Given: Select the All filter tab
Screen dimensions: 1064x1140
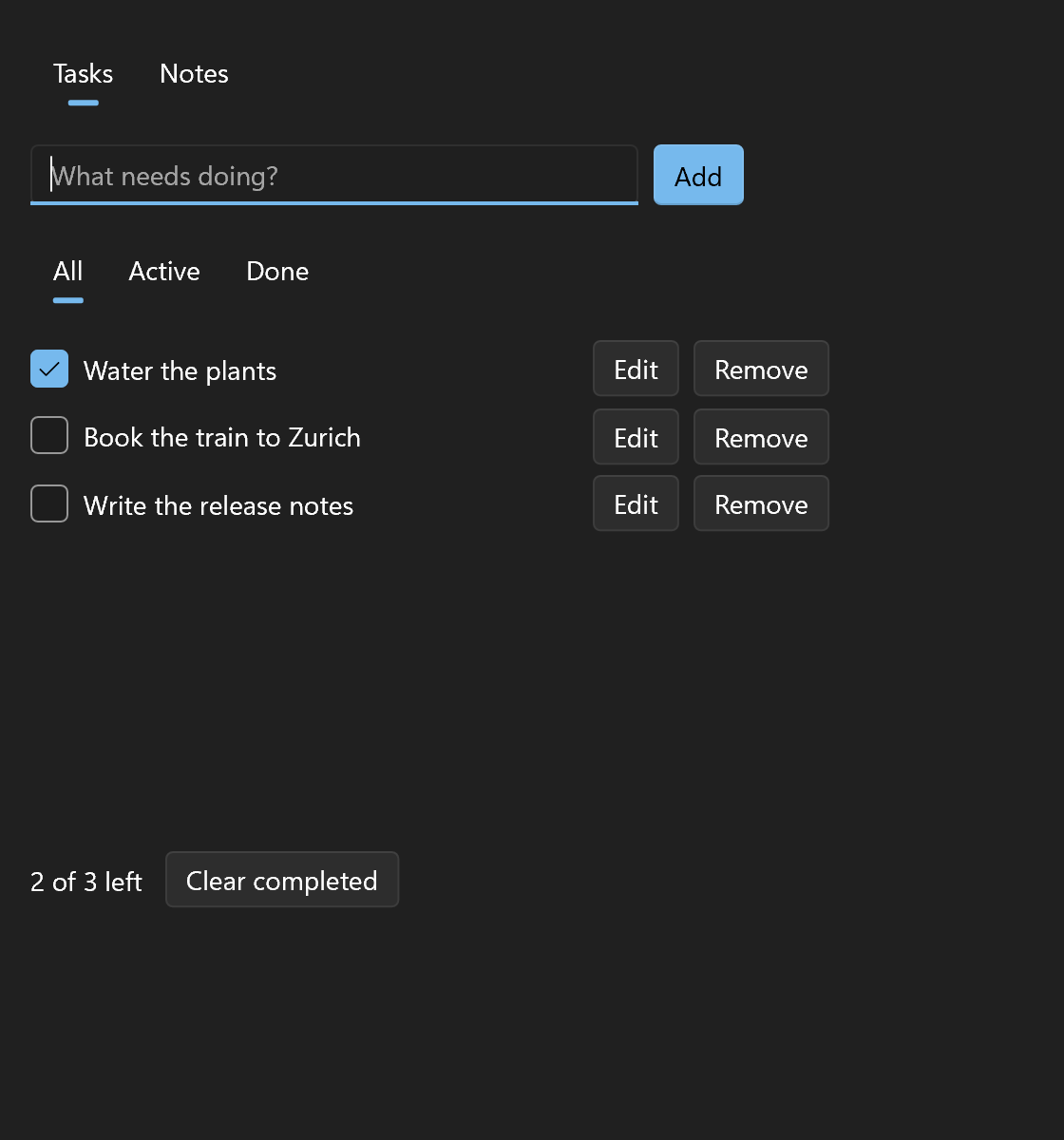Looking at the screenshot, I should 68,272.
